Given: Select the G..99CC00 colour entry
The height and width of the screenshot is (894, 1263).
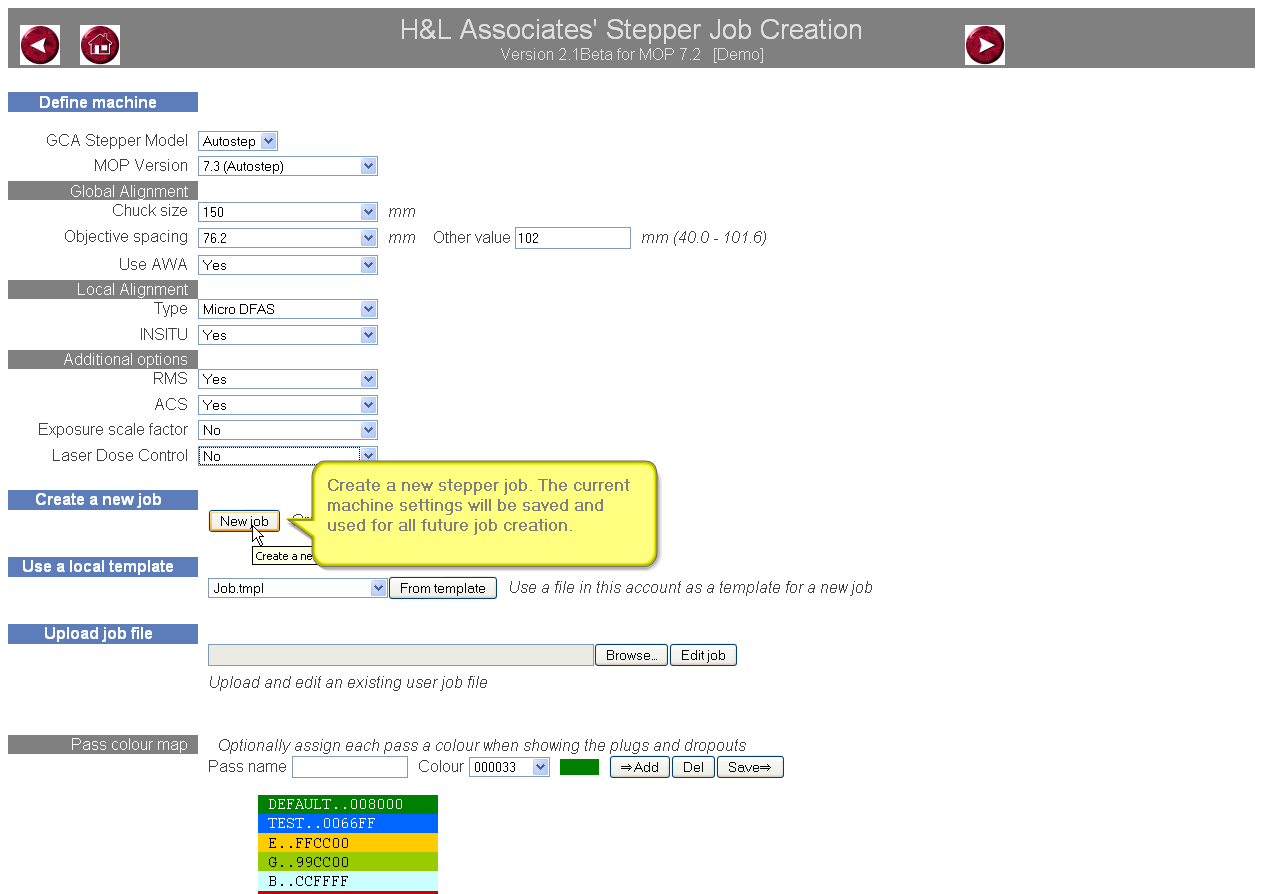Looking at the screenshot, I should [348, 862].
